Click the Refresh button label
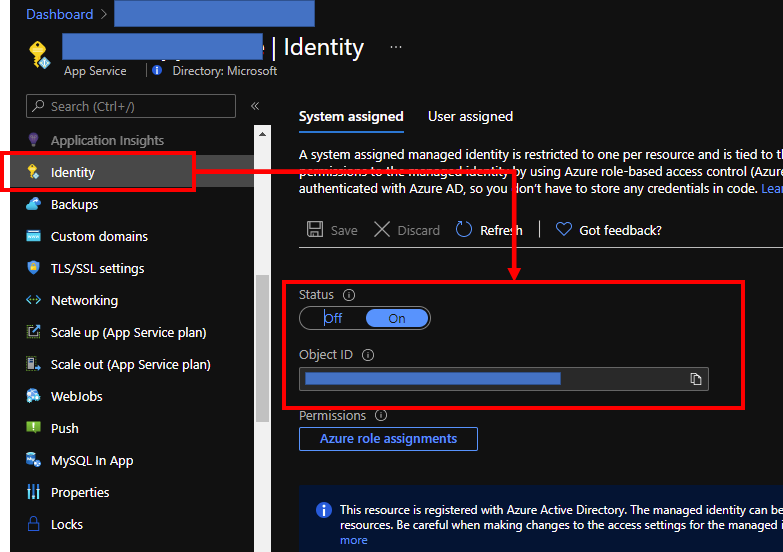The image size is (783, 552). point(501,230)
